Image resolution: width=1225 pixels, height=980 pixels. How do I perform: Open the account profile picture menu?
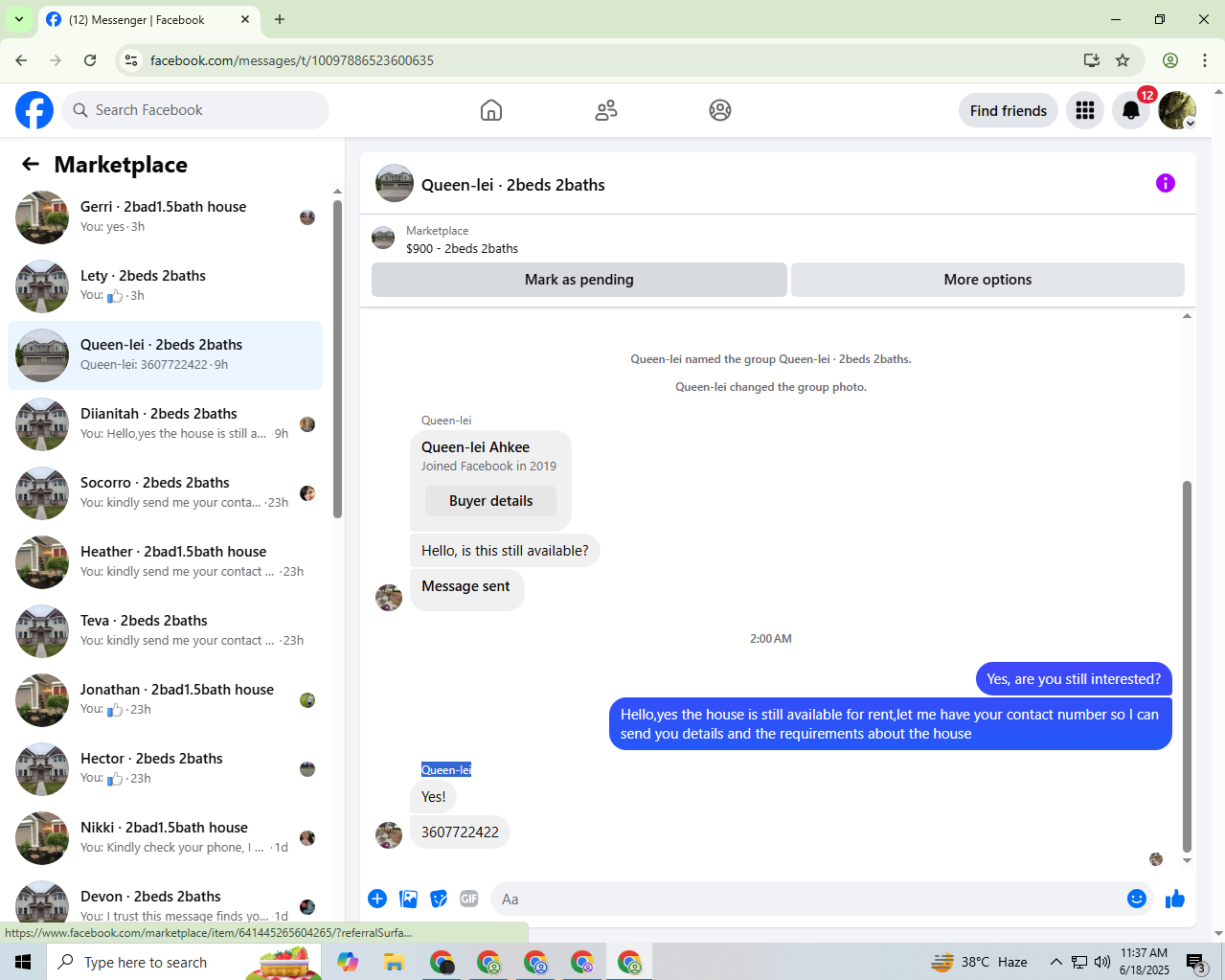(x=1177, y=110)
